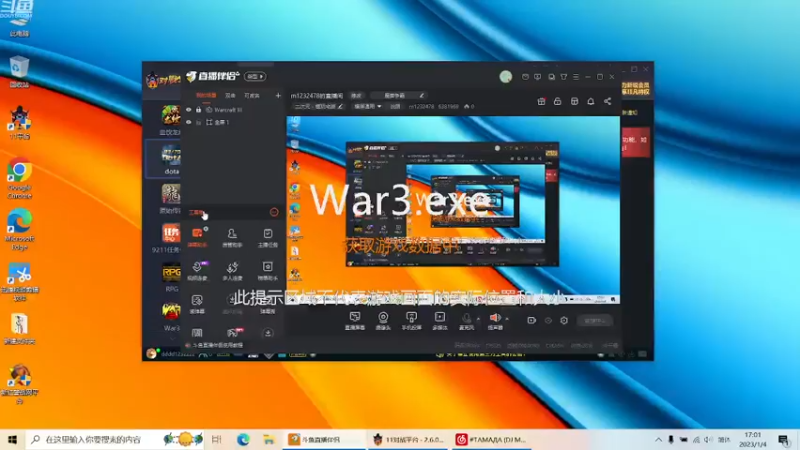Click the gift box icon above preview
The height and width of the screenshot is (450, 800).
541,102
